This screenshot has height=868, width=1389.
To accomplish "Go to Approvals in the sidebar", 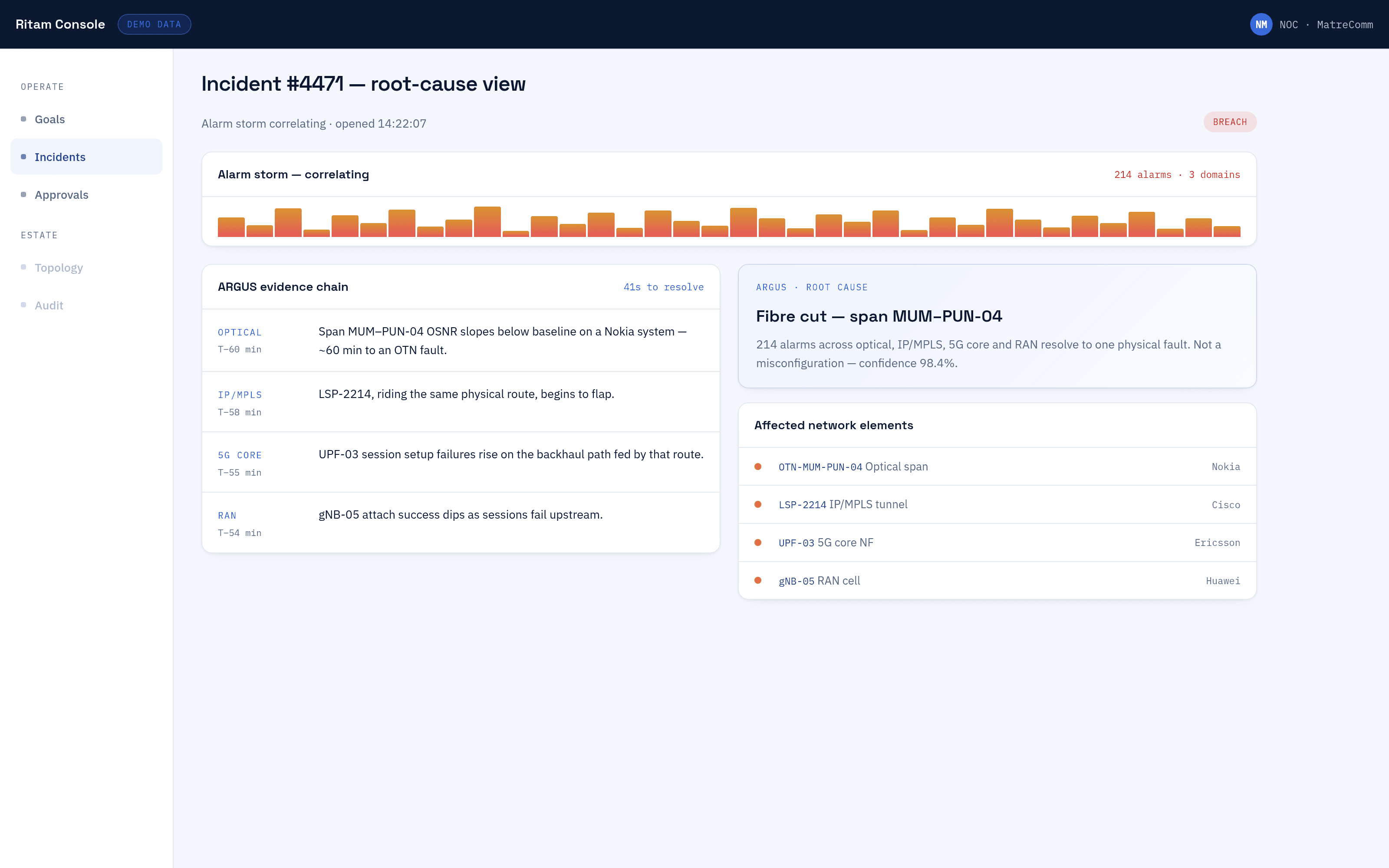I will (x=86, y=194).
